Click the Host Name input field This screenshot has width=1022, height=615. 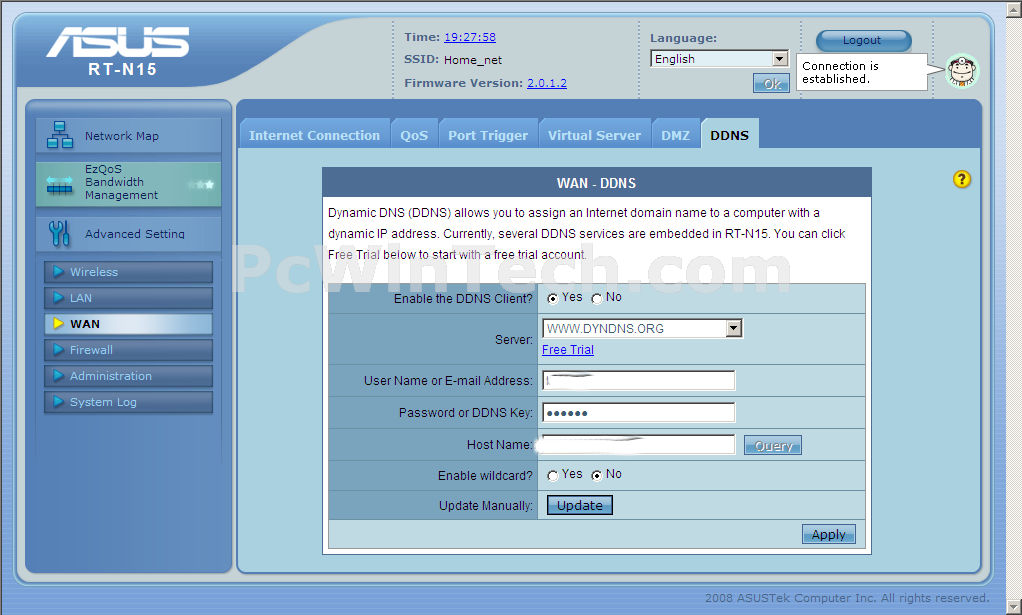pos(639,444)
